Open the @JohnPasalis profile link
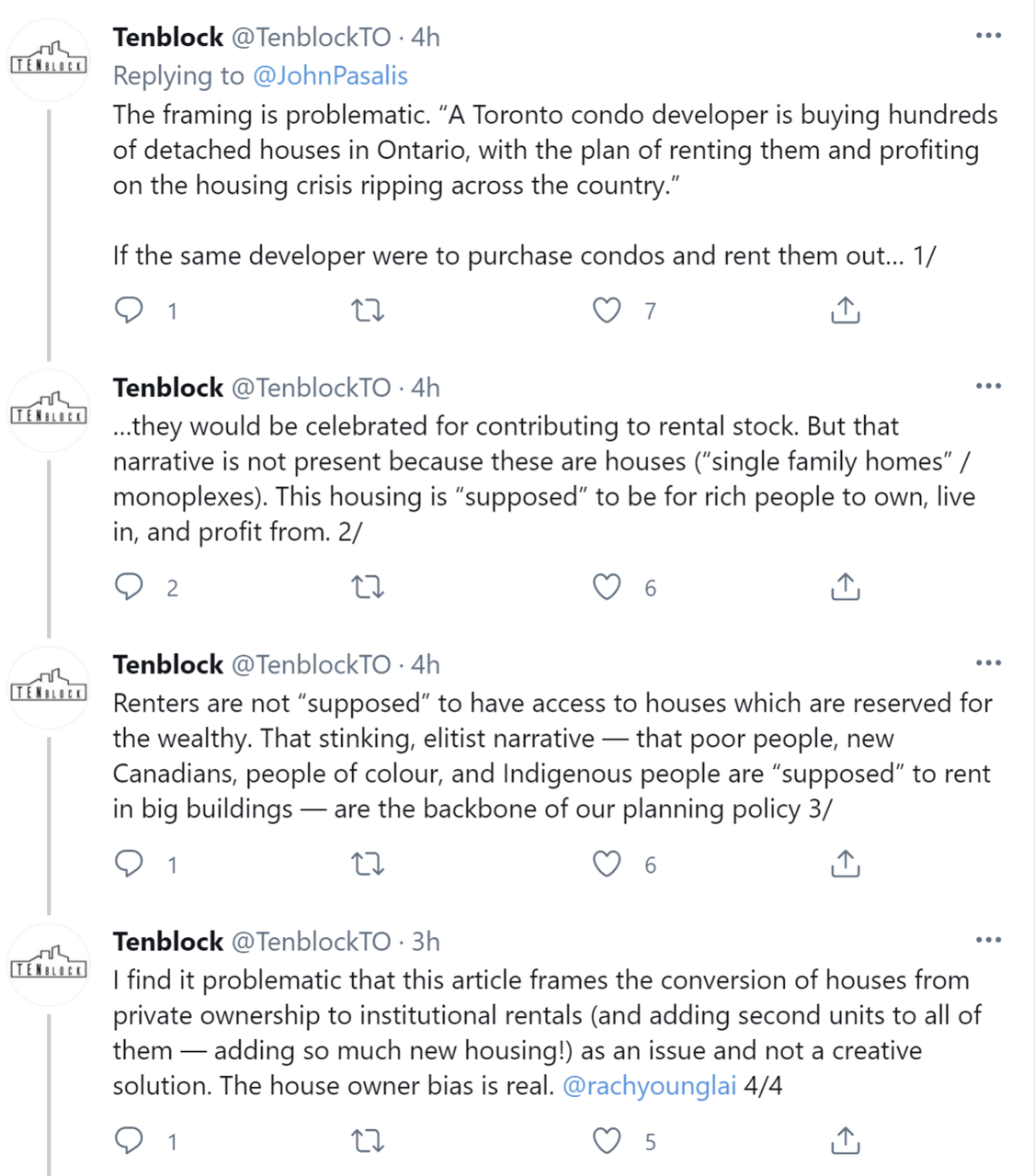1035x1176 pixels. [x=329, y=75]
